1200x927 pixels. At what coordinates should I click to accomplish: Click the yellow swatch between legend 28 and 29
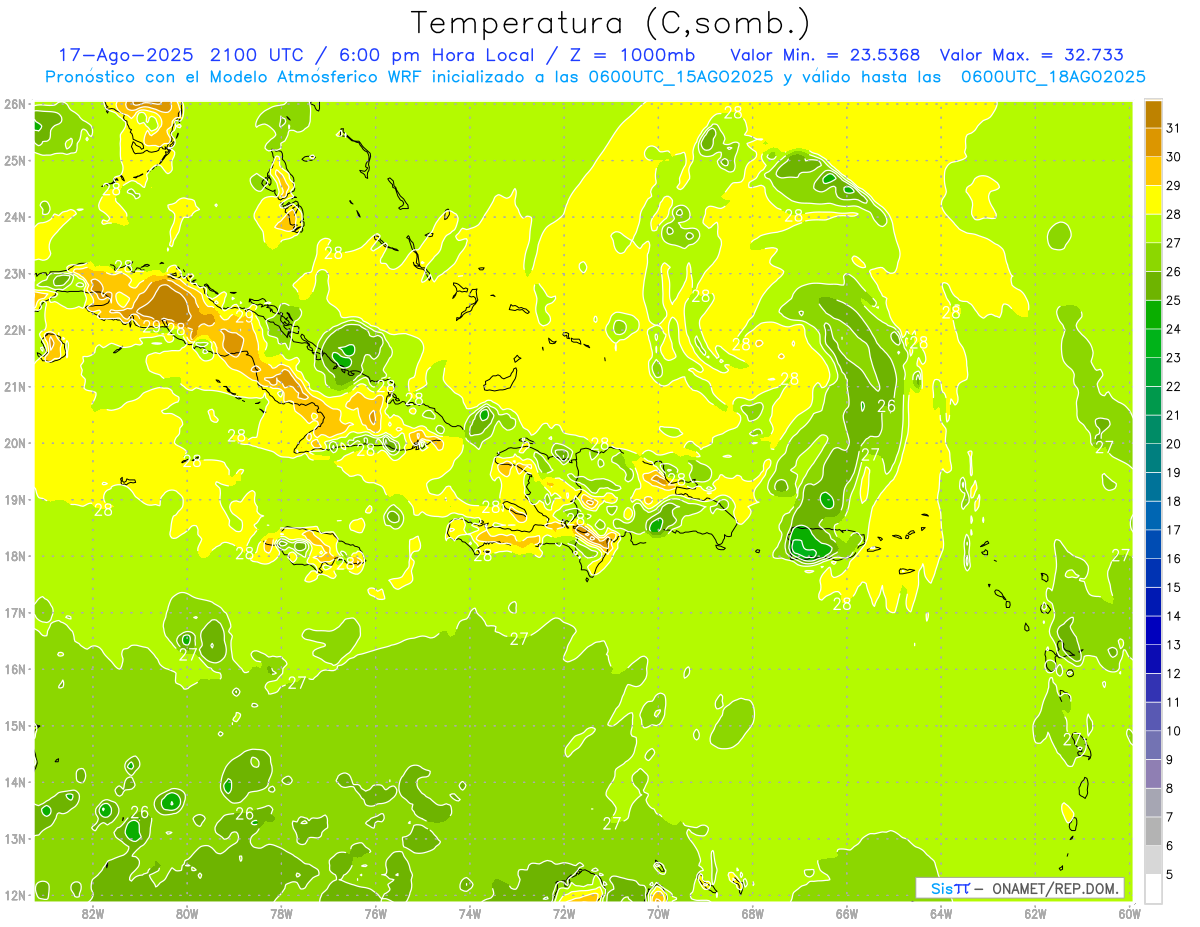1153,200
